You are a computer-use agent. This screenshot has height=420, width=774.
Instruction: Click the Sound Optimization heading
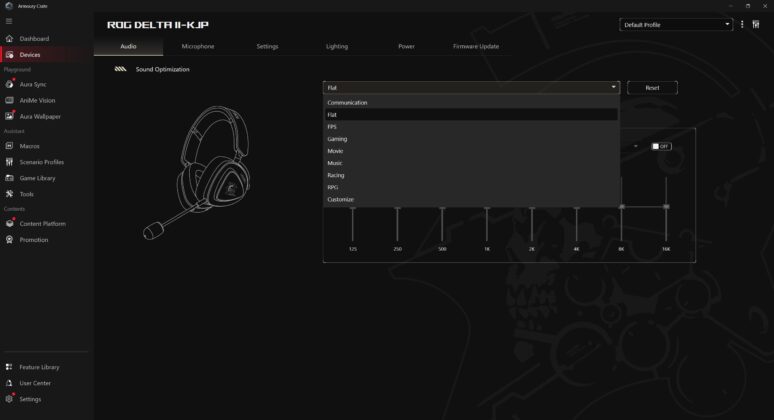[162, 70]
